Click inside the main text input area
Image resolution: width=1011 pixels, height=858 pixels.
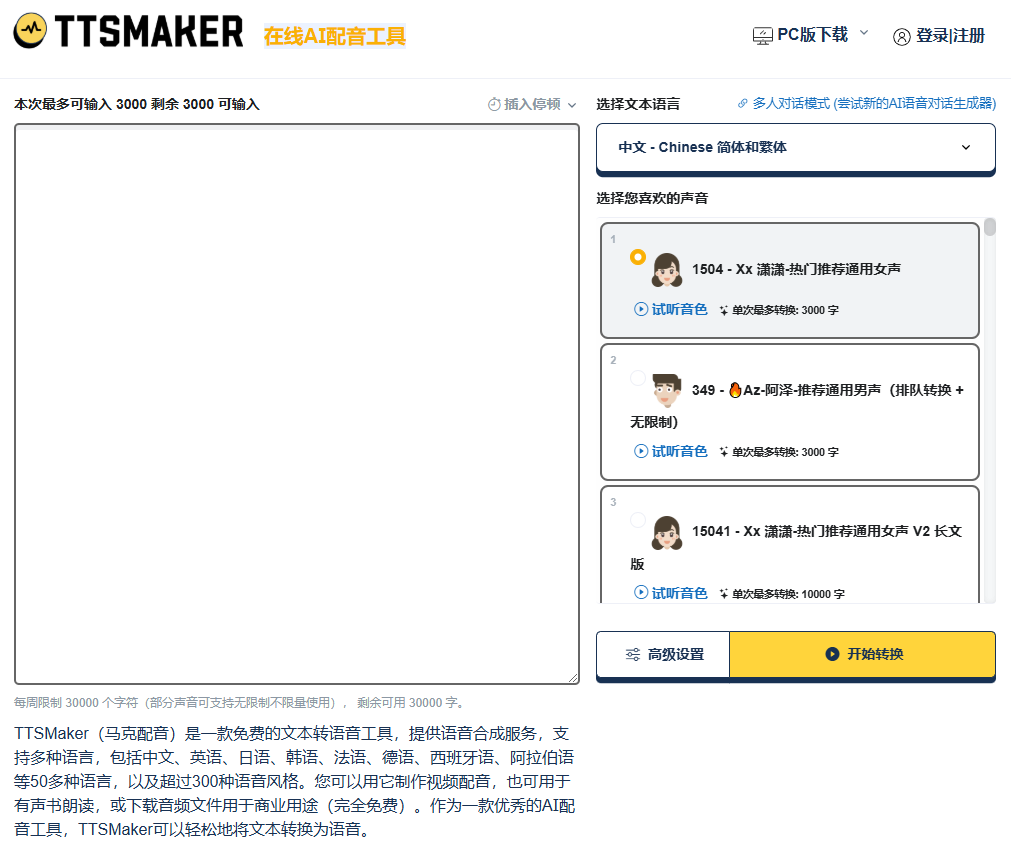[297, 404]
